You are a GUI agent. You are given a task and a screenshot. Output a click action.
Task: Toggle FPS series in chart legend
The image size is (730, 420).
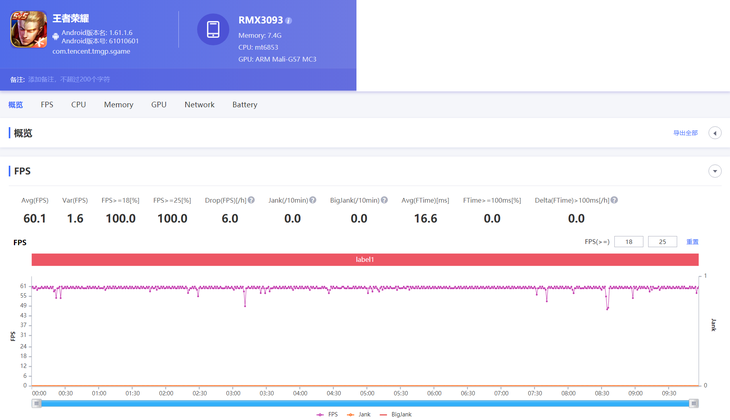[x=327, y=414]
